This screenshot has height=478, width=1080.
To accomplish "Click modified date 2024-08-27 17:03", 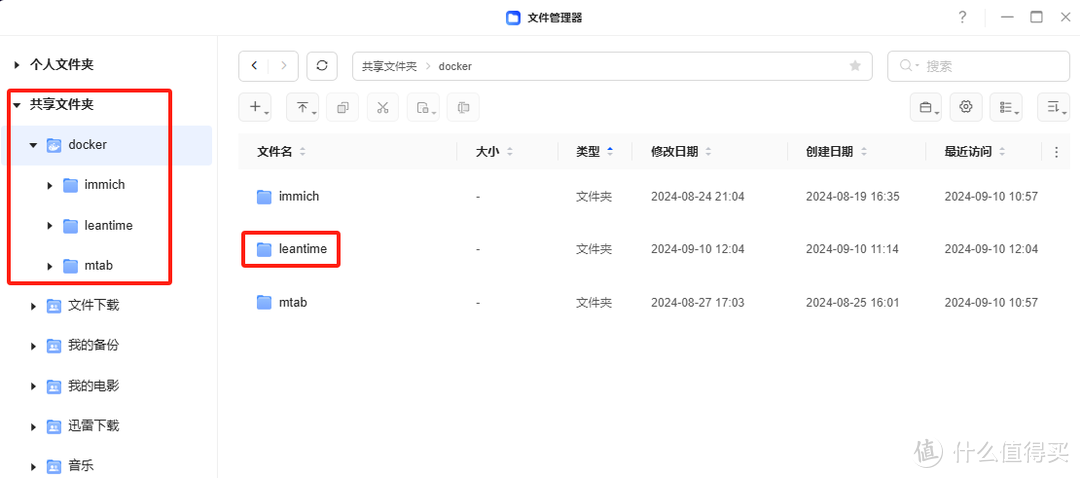I will (x=698, y=302).
